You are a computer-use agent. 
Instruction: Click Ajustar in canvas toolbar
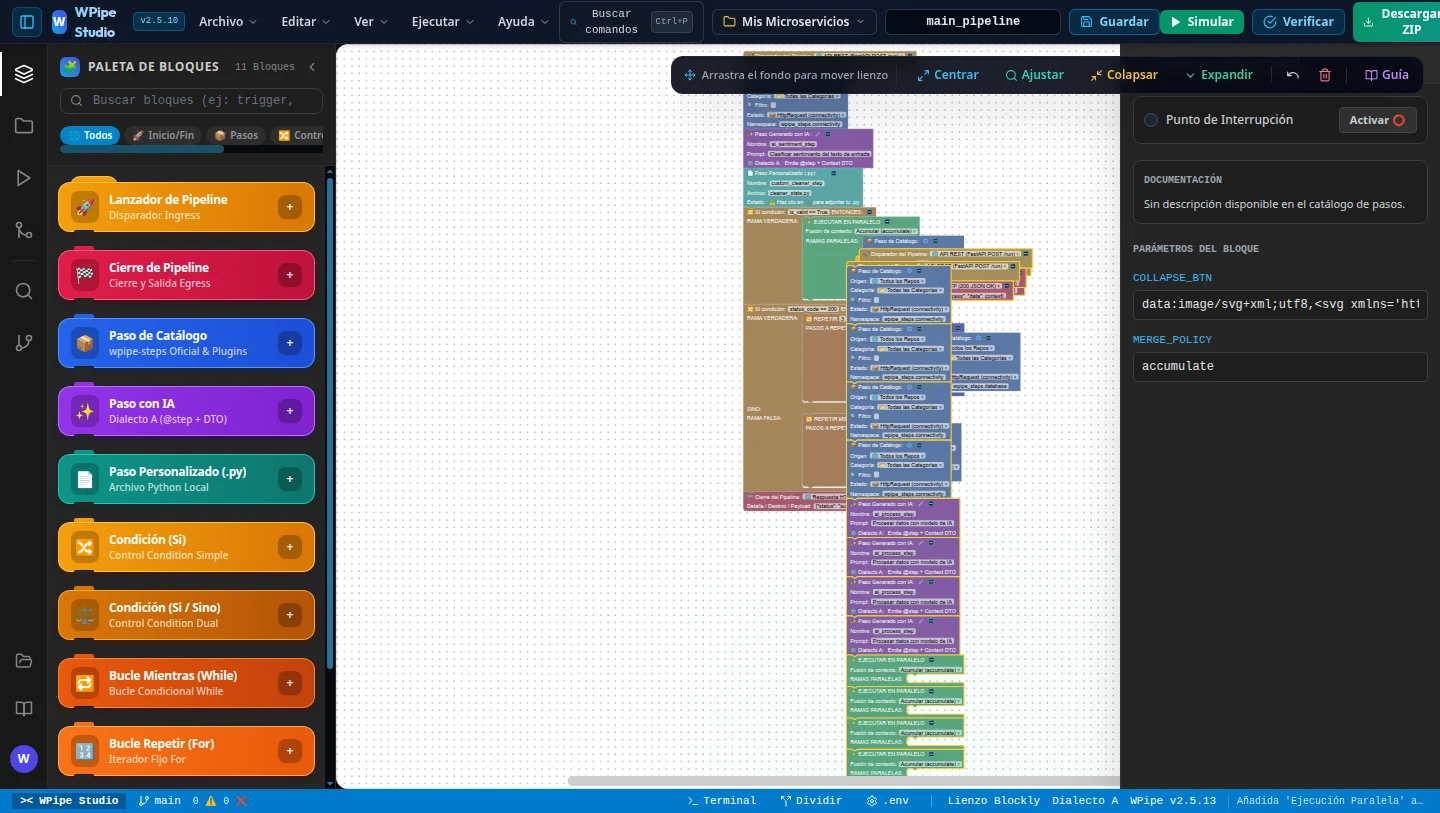pos(1034,75)
